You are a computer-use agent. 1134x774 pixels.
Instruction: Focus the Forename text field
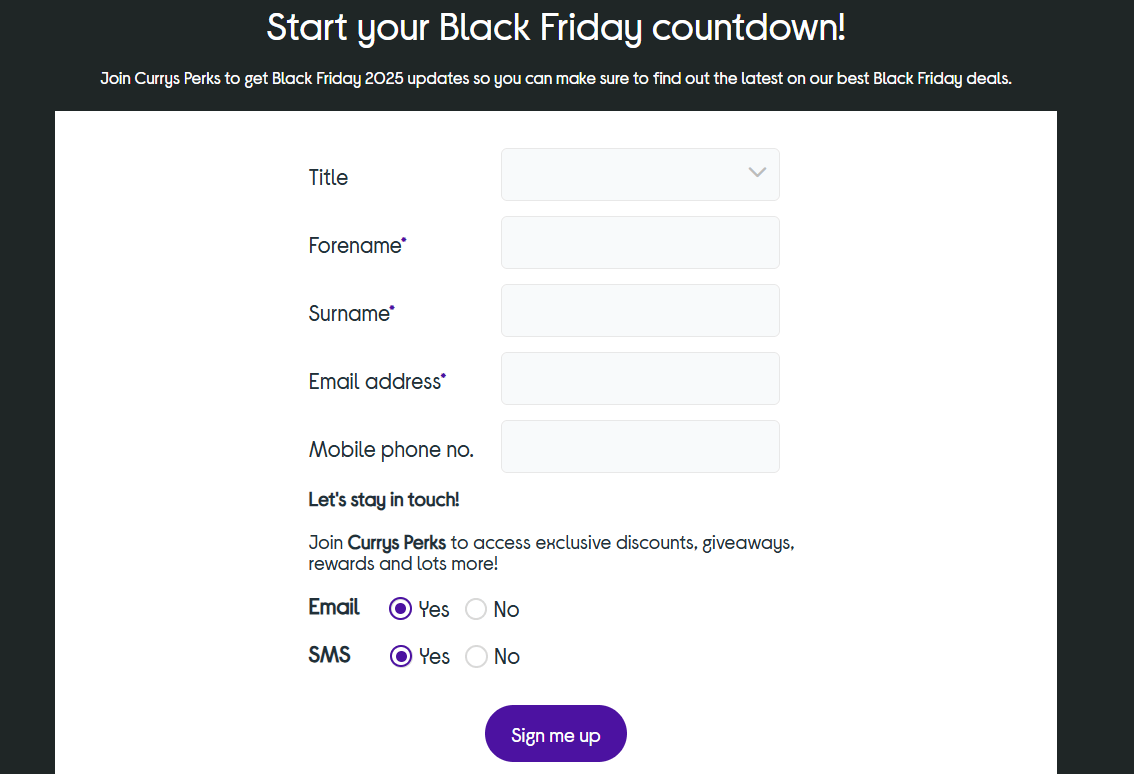coord(640,242)
